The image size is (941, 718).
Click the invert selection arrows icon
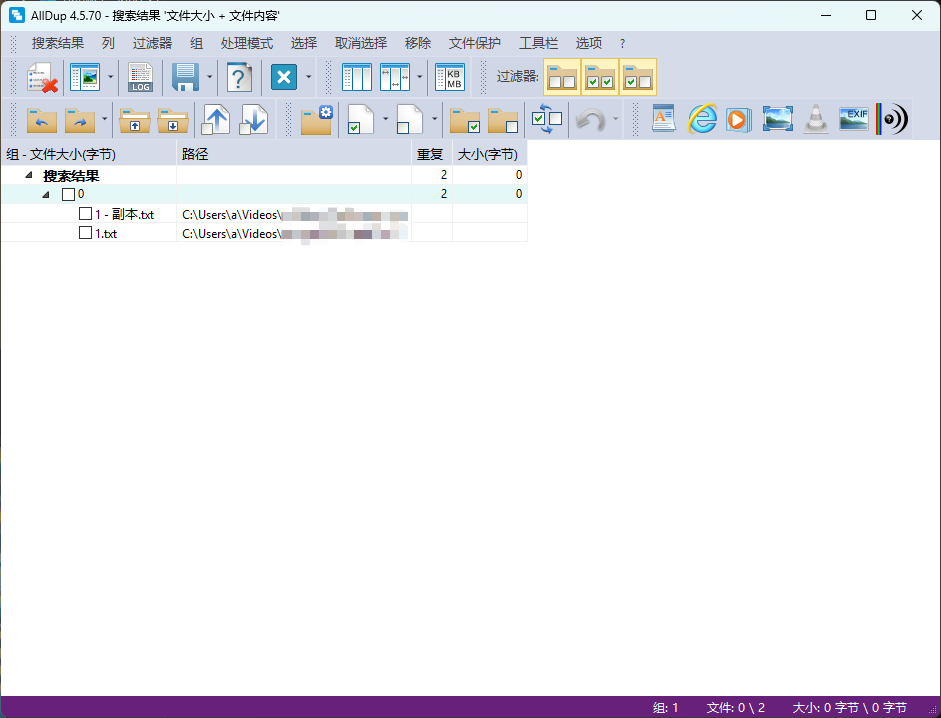547,119
